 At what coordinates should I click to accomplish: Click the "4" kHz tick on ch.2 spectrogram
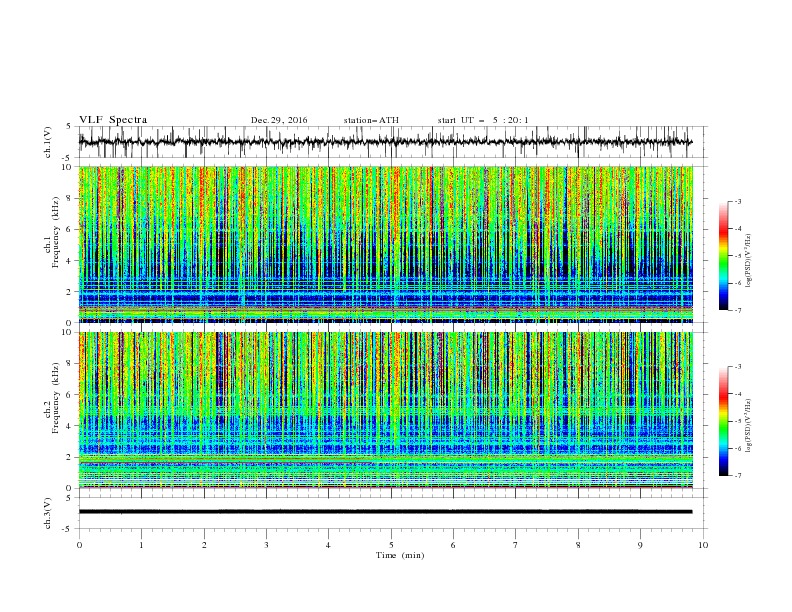tap(70, 426)
